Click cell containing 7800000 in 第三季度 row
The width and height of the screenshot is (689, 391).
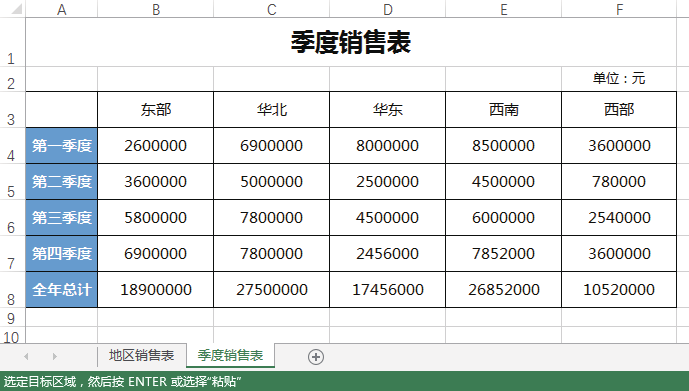pos(272,218)
